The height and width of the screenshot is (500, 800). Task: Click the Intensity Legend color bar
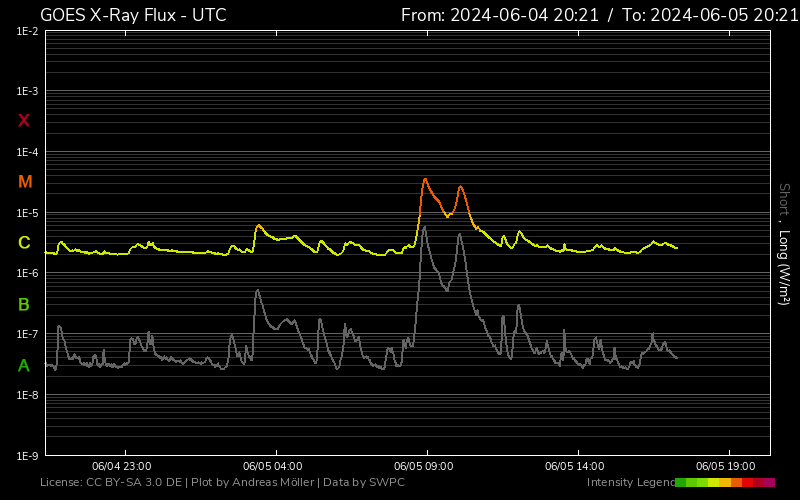pyautogui.click(x=725, y=483)
